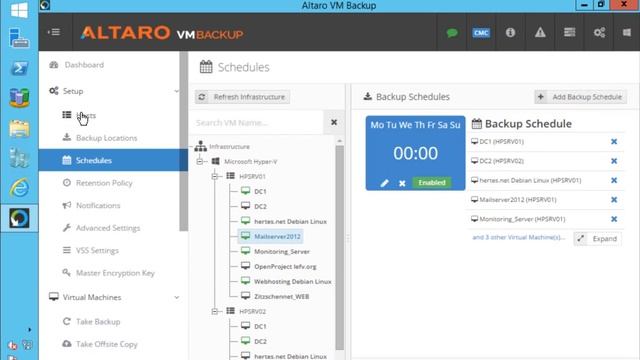This screenshot has height=360, width=640.
Task: Remove DC2 (HPSRV02) from backup schedule
Action: (x=614, y=161)
